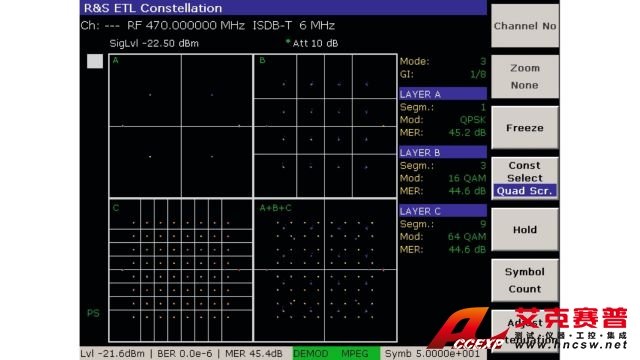Image resolution: width=640 pixels, height=360 pixels.
Task: Select the Layer B 16 QAM constellation quadrant
Action: point(325,126)
